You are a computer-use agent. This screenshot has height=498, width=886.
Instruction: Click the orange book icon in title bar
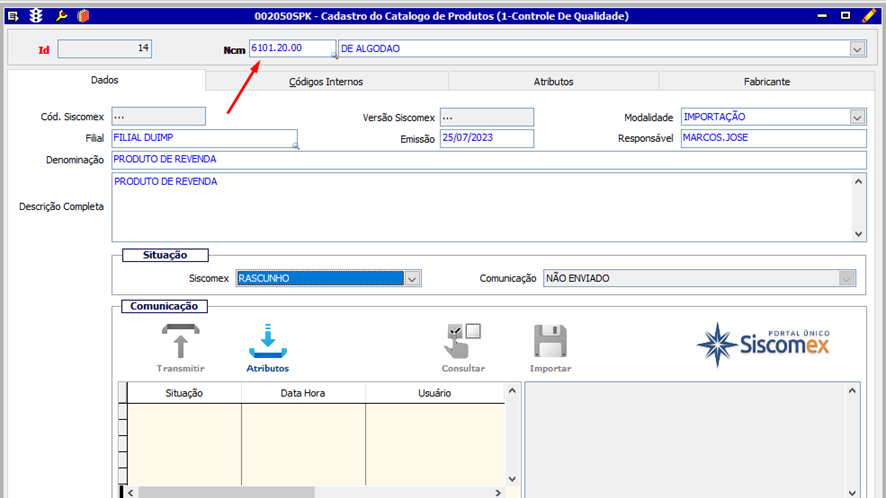click(x=84, y=16)
